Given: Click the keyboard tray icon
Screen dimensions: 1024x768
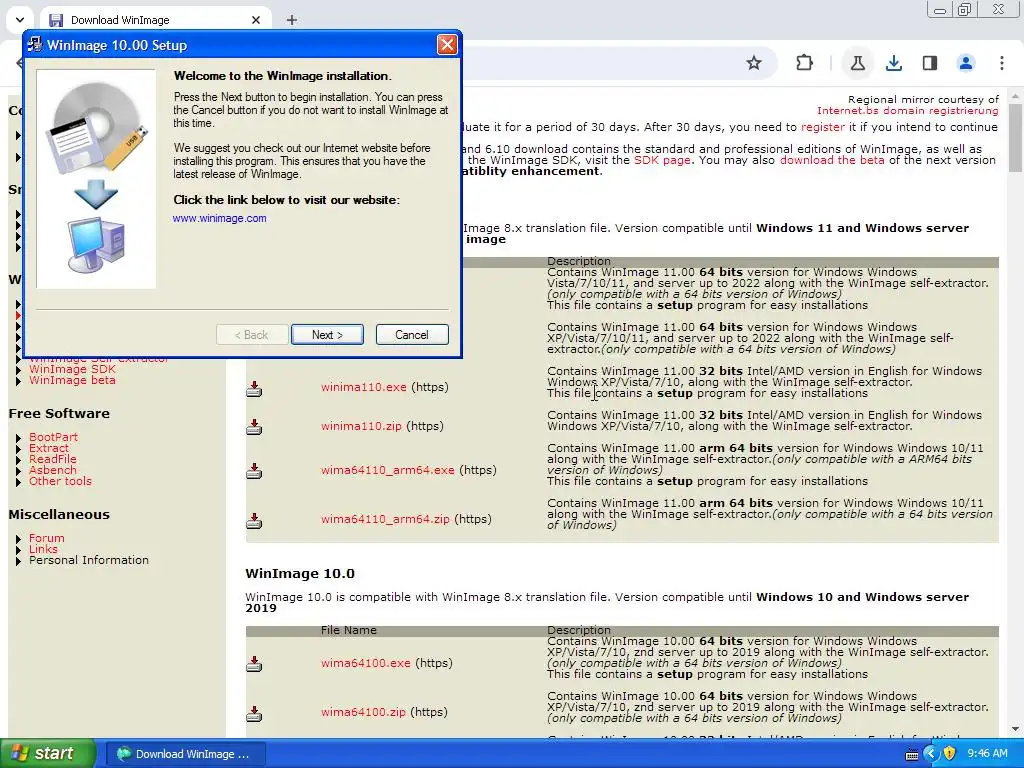Looking at the screenshot, I should pyautogui.click(x=912, y=755).
